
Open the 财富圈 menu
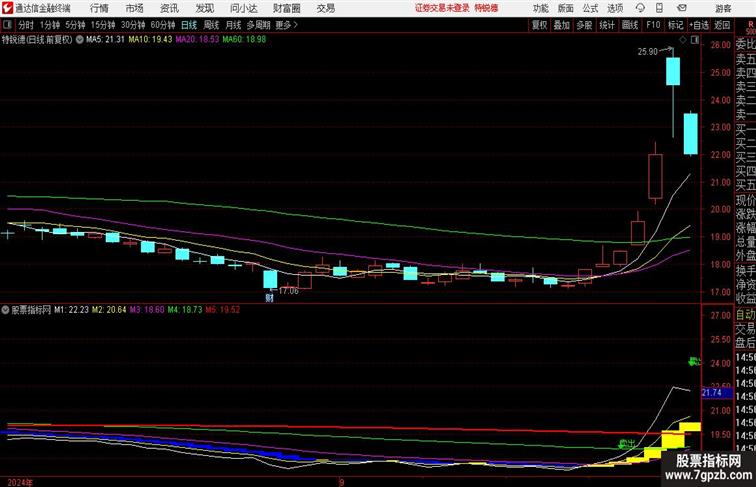[x=286, y=8]
